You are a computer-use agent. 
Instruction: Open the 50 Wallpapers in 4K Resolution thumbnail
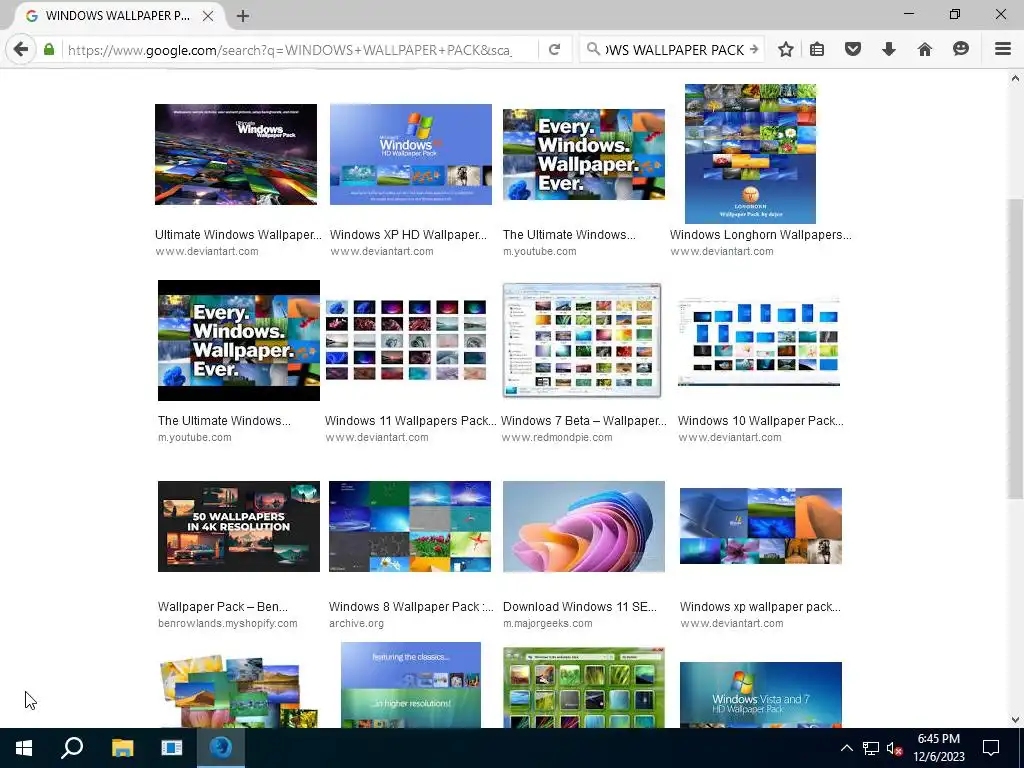pyautogui.click(x=239, y=526)
